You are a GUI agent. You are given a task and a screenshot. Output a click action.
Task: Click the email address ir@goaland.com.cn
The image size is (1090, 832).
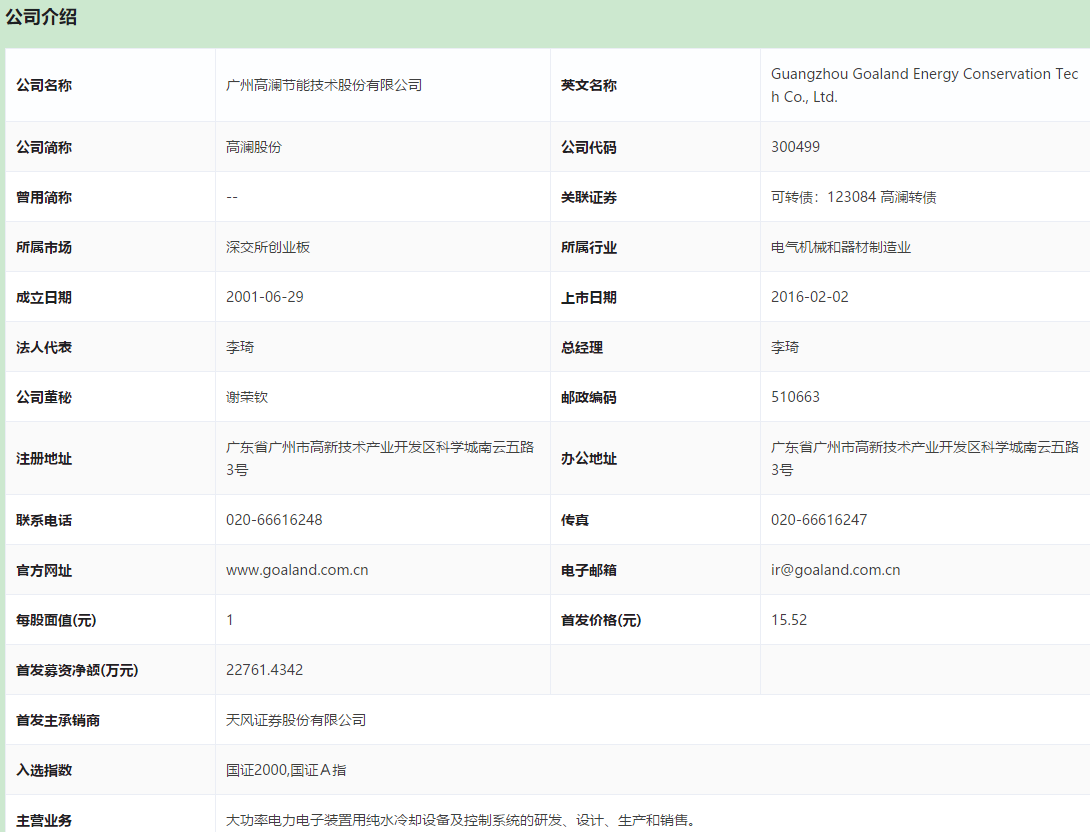click(835, 570)
